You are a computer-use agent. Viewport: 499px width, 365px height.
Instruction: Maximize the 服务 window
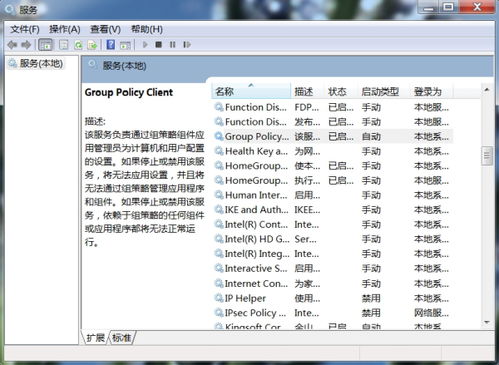tap(449, 7)
